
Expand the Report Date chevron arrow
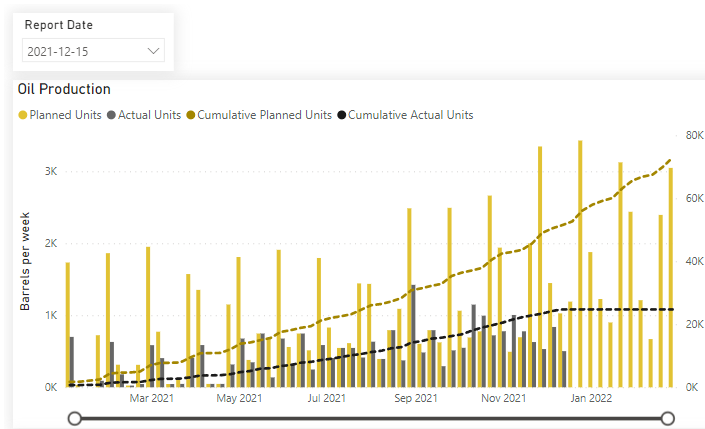pyautogui.click(x=153, y=50)
